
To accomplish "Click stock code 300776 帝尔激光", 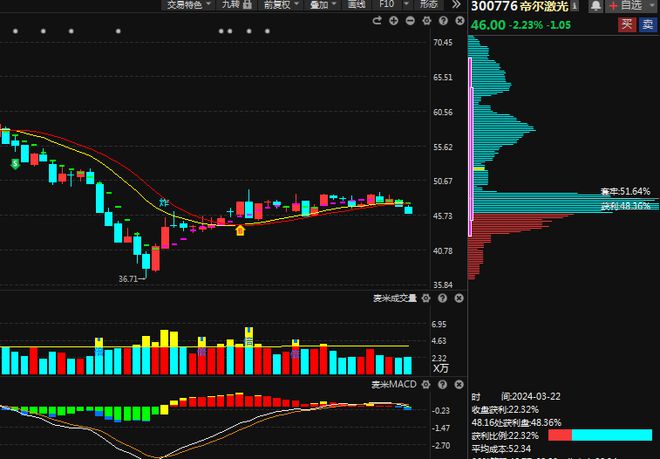I will tap(519, 6).
